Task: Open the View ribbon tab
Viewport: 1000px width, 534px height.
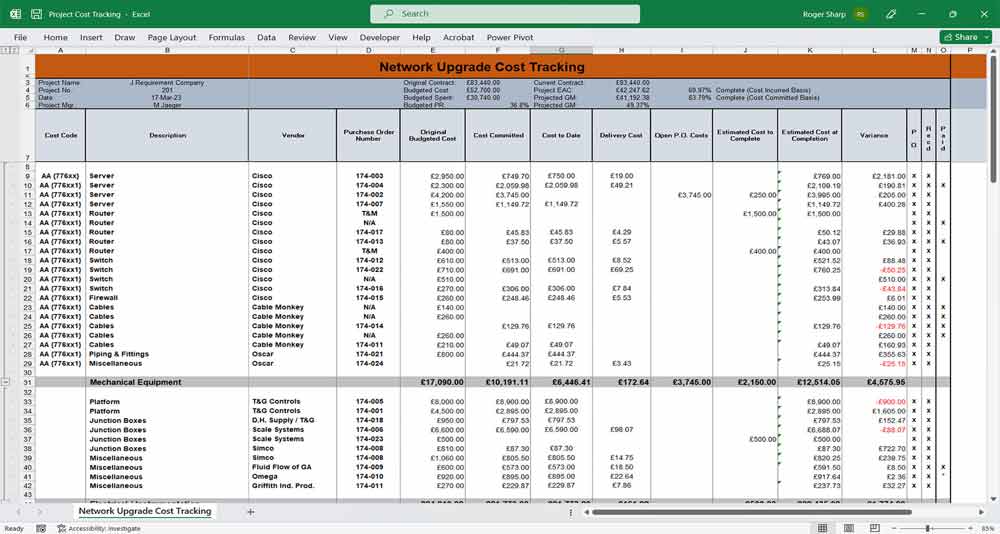Action: pyautogui.click(x=338, y=38)
